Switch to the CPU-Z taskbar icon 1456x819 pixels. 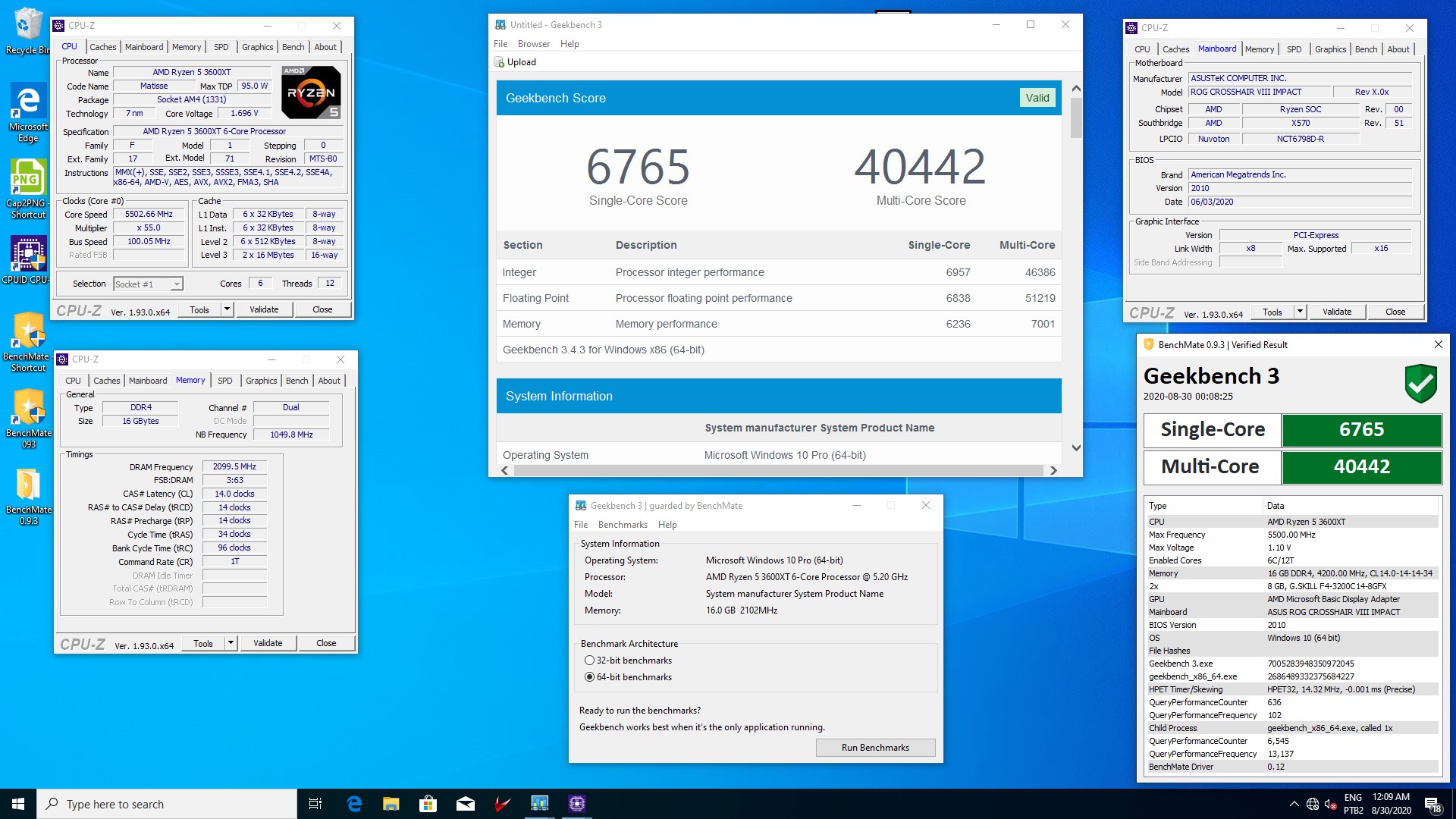tap(577, 804)
